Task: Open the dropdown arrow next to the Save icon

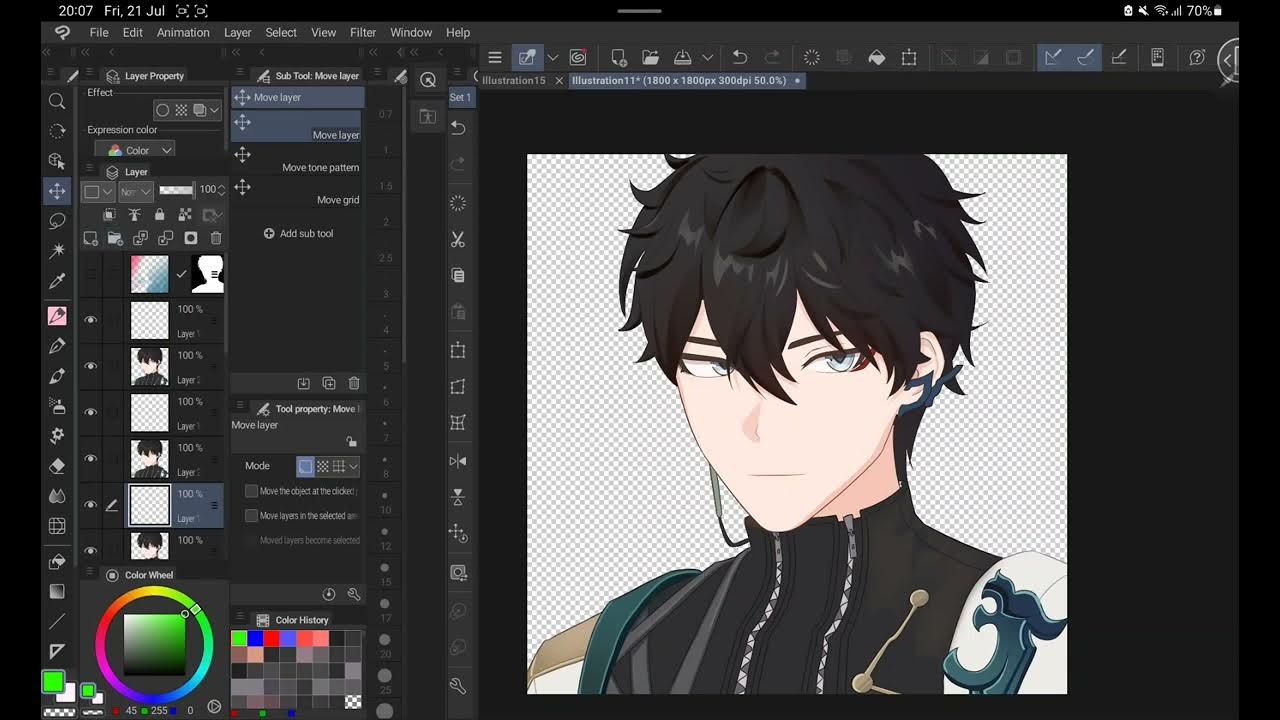Action: tap(707, 58)
